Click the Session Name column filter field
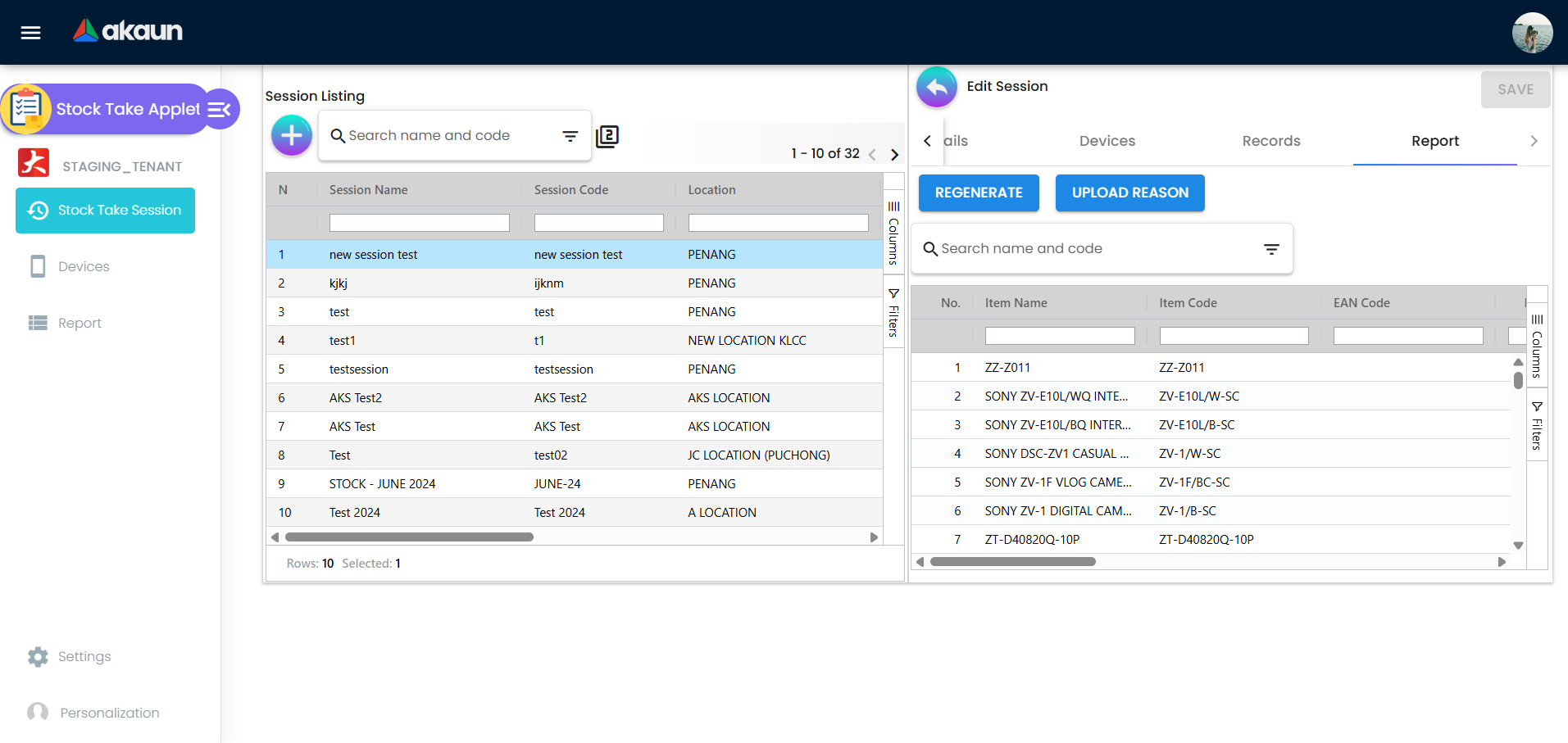Image resolution: width=1568 pixels, height=743 pixels. 419,223
